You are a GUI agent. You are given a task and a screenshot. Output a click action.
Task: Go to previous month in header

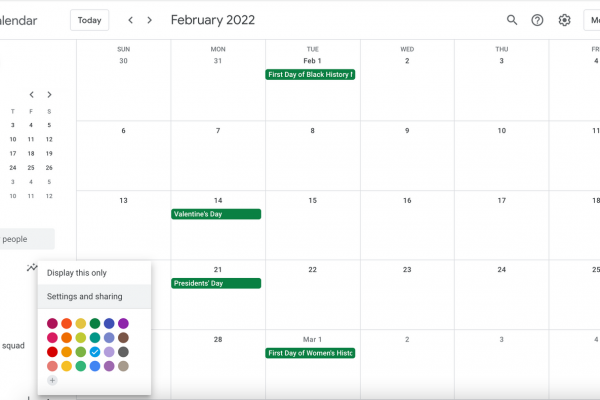(x=130, y=20)
